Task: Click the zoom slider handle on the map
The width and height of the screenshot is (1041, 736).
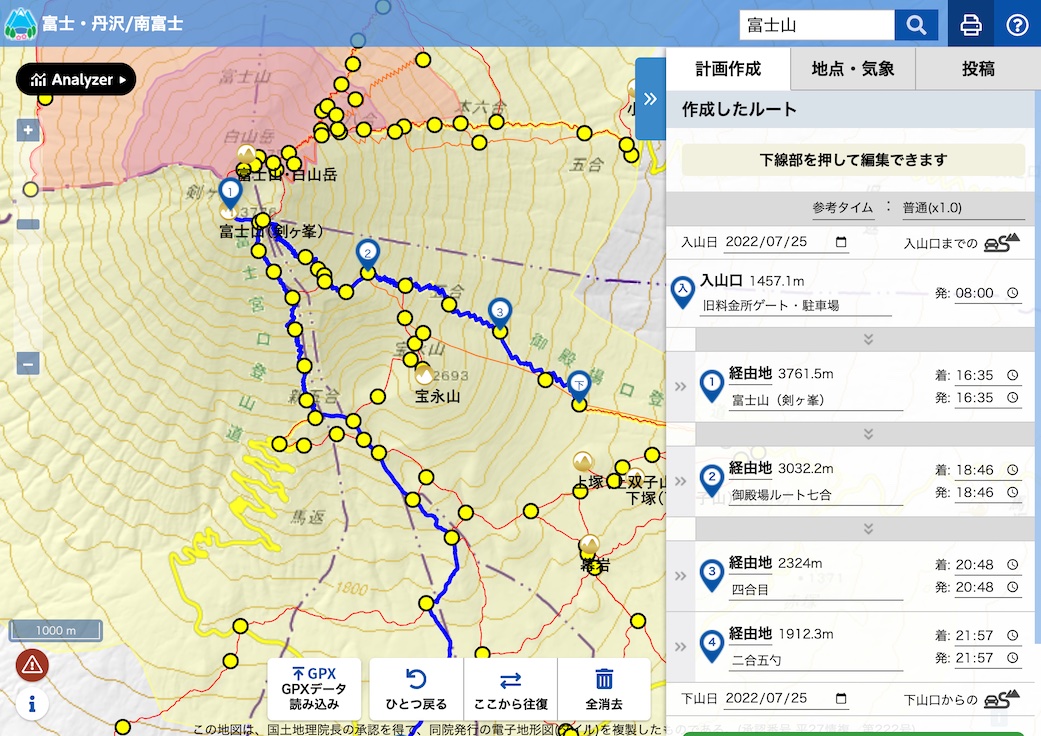Action: click(x=28, y=224)
